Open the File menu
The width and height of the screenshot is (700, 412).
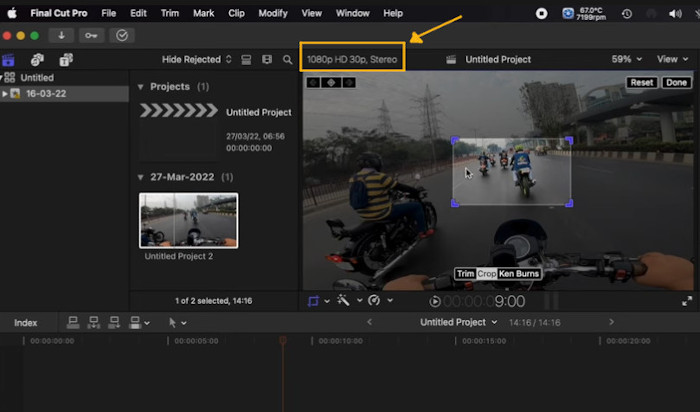(x=108, y=13)
